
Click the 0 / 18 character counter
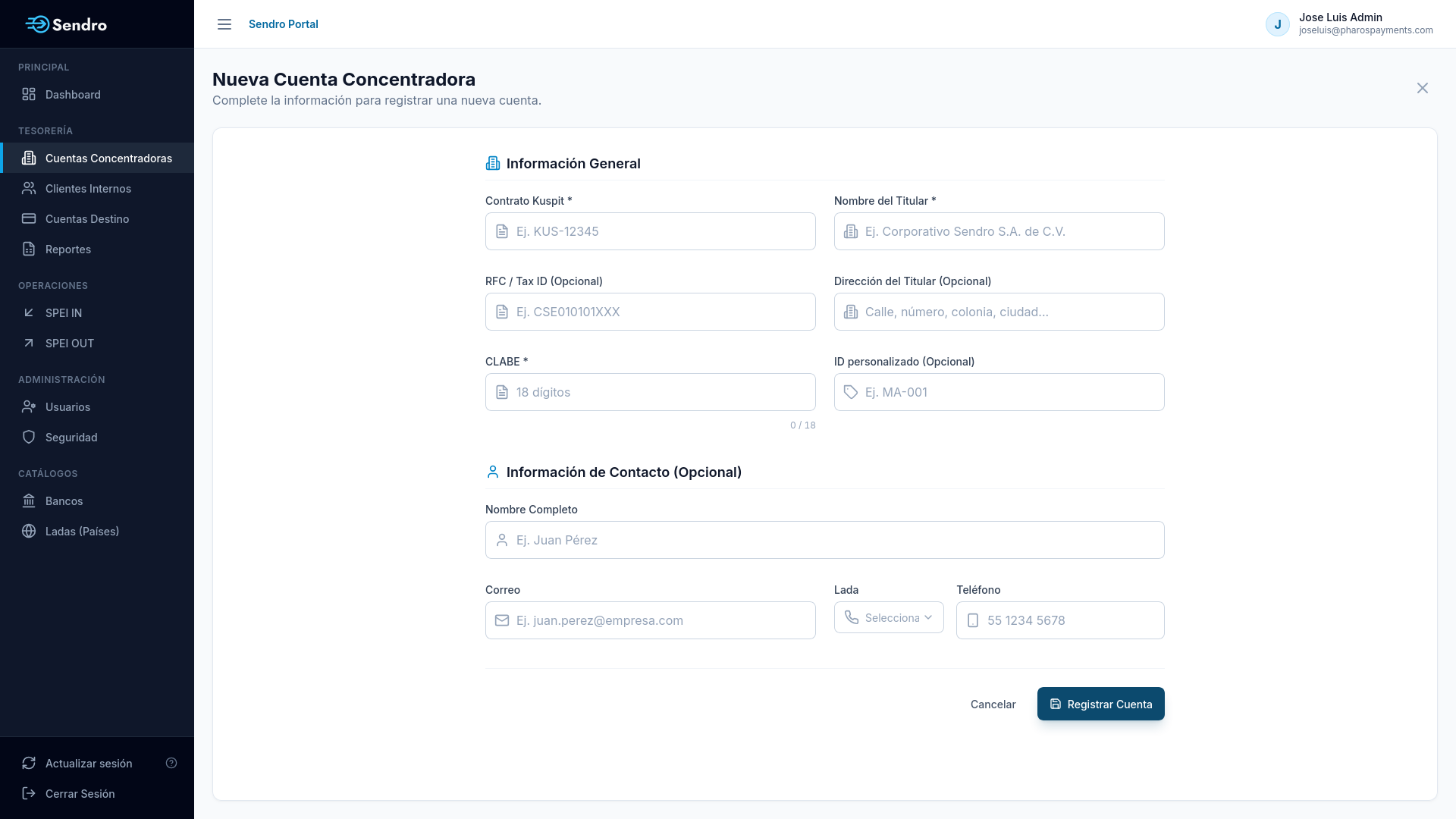803,425
